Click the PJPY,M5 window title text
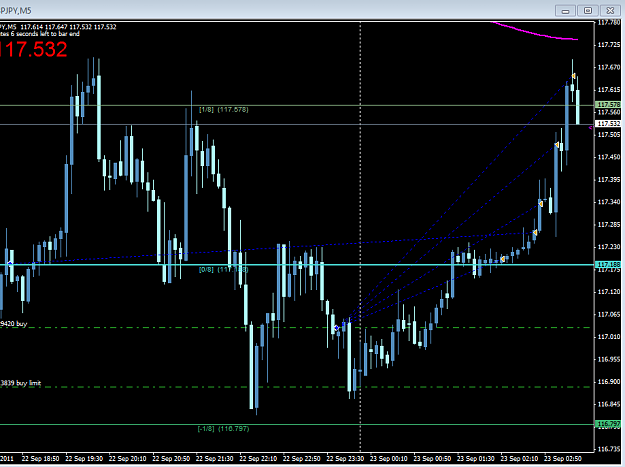The height and width of the screenshot is (467, 625). click(x=16, y=11)
